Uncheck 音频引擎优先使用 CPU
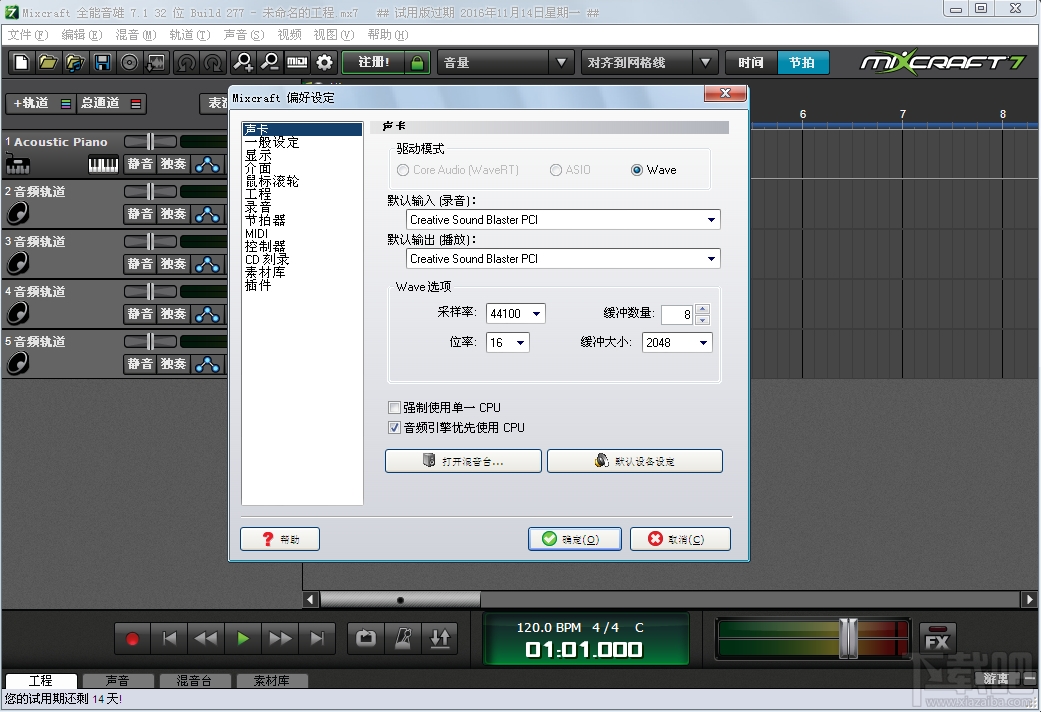Viewport: 1041px width, 712px height. pos(394,427)
